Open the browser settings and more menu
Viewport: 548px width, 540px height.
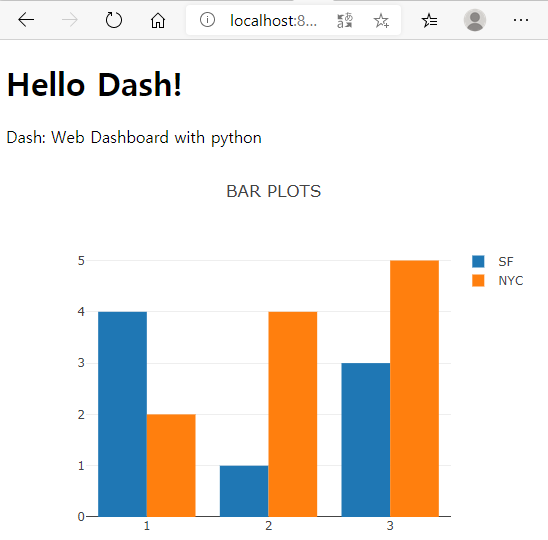pos(521,20)
